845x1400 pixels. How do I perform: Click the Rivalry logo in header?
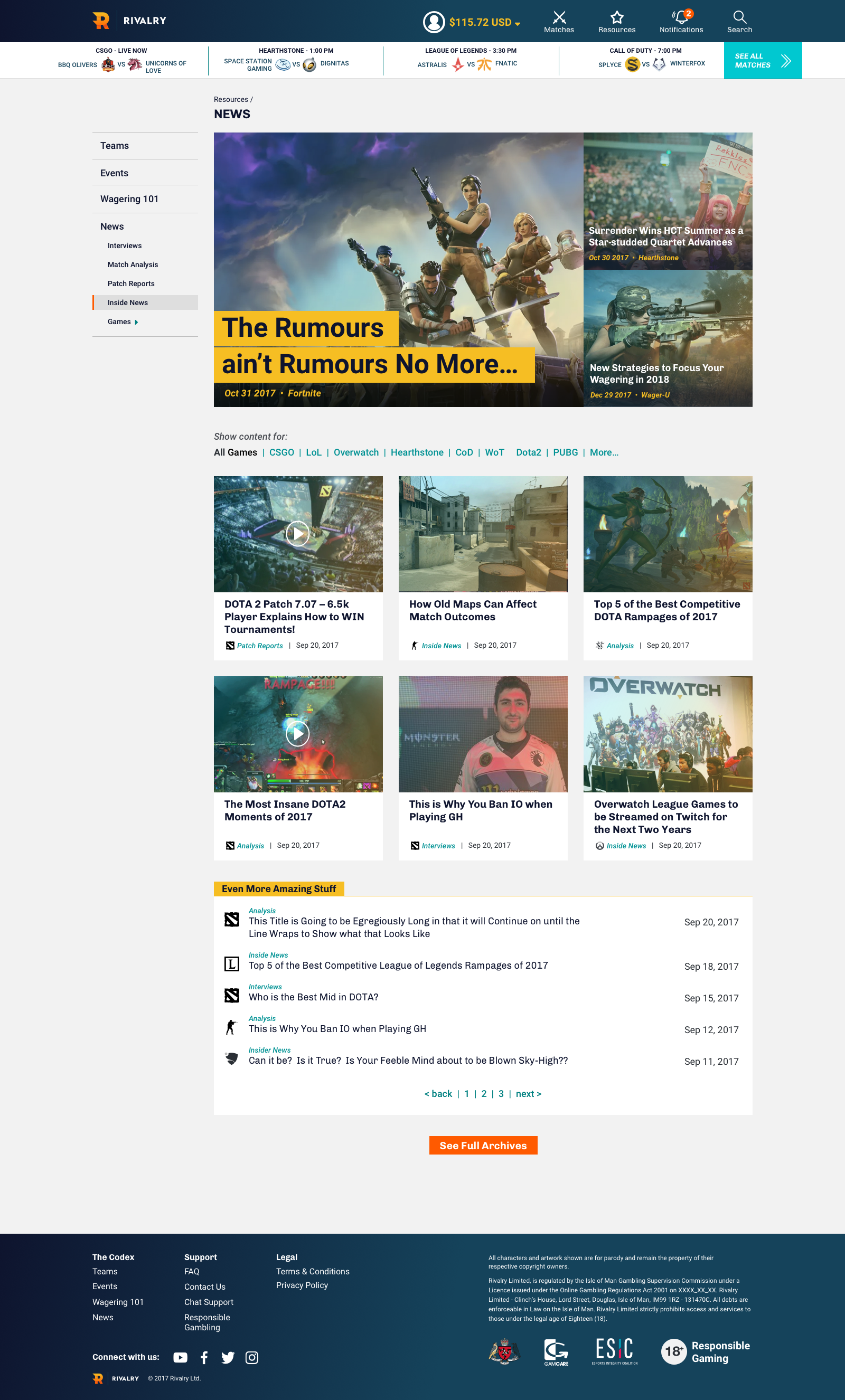(x=129, y=21)
